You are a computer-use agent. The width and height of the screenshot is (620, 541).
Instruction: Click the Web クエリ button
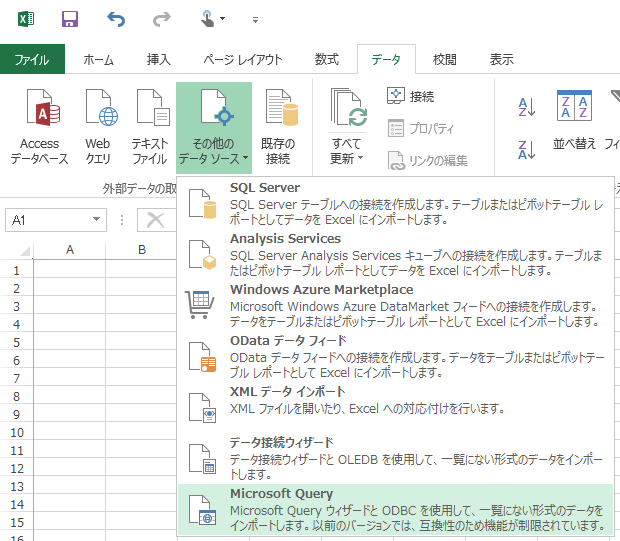click(98, 127)
